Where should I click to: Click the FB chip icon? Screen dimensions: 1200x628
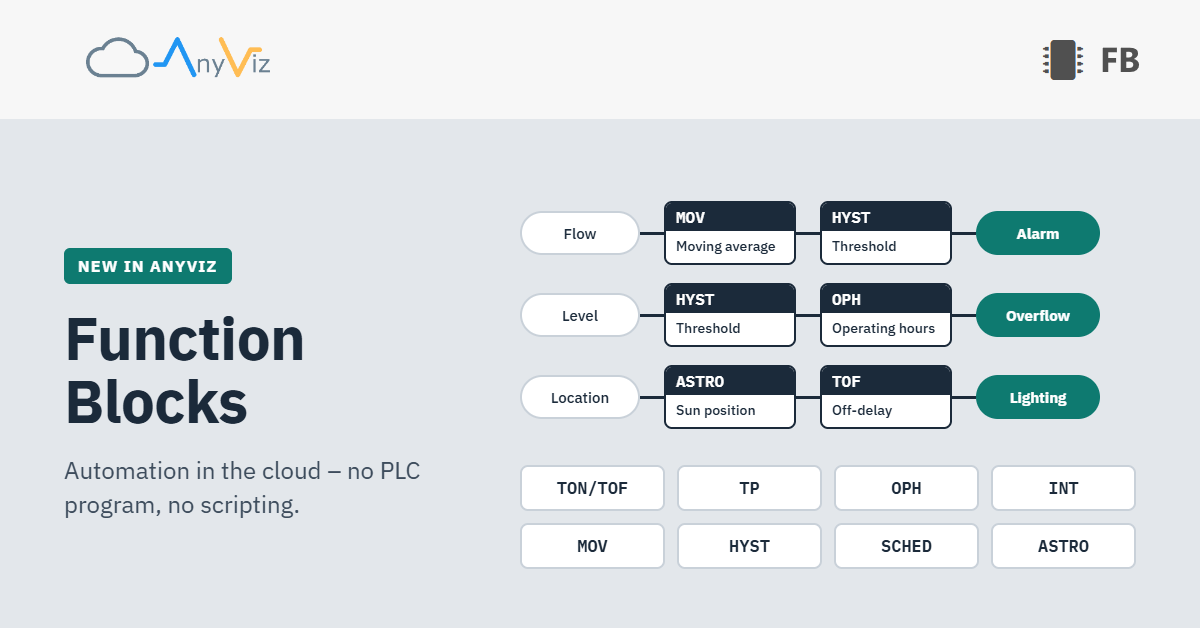pyautogui.click(x=1062, y=60)
